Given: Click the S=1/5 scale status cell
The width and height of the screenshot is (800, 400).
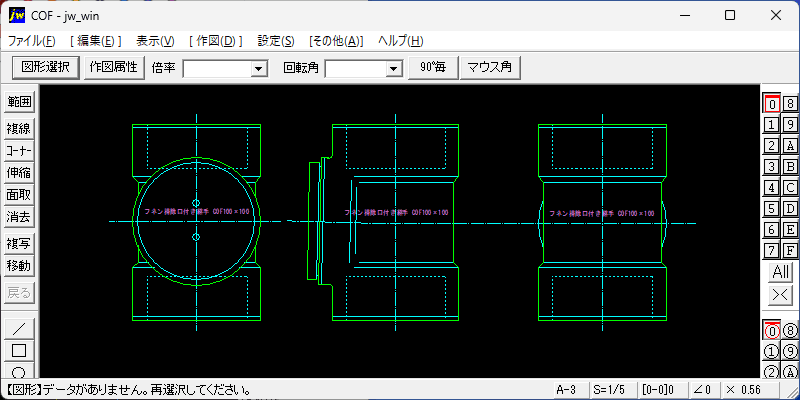Looking at the screenshot, I should [613, 390].
